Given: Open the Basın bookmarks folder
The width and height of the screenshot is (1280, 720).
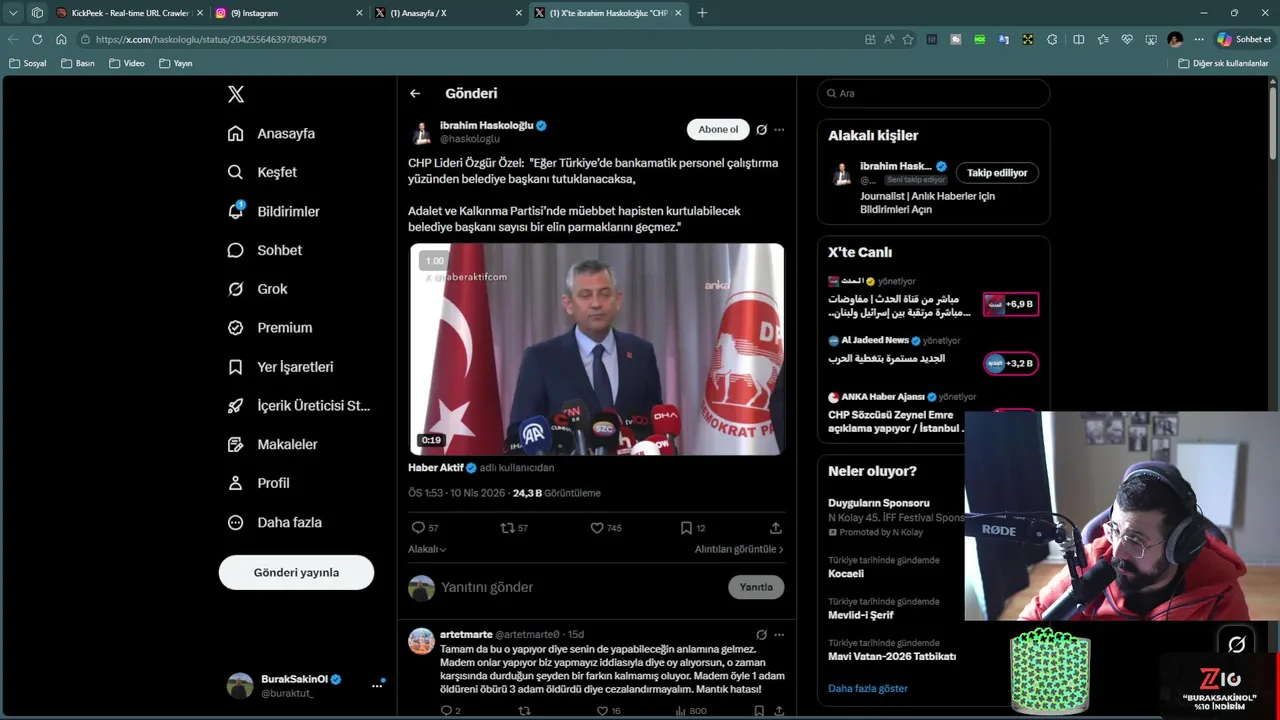Looking at the screenshot, I should [78, 63].
